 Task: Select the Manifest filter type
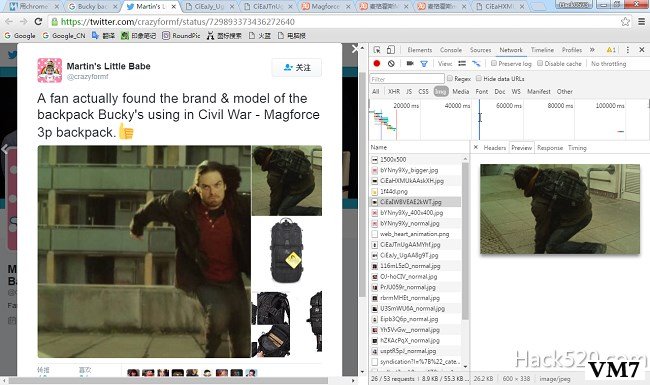[x=539, y=91]
